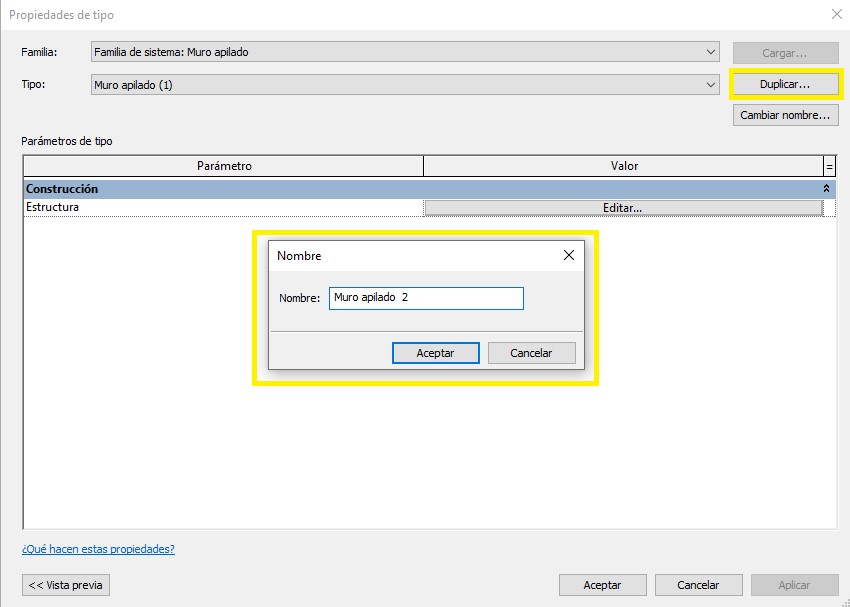850x607 pixels.
Task: Close the Propiedades de tipo window
Action: (x=835, y=15)
